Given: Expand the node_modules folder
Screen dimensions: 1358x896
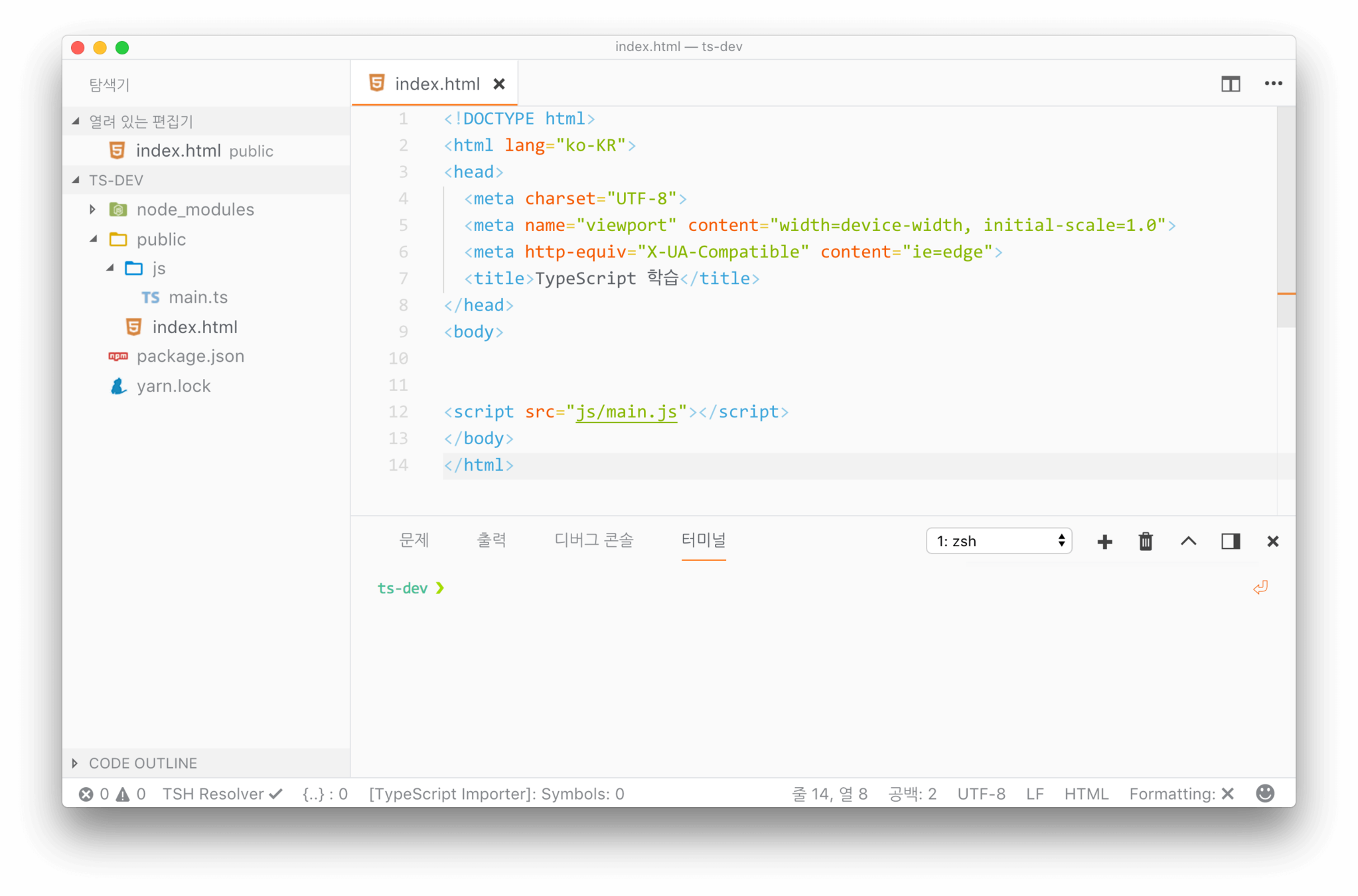Looking at the screenshot, I should 194,210.
